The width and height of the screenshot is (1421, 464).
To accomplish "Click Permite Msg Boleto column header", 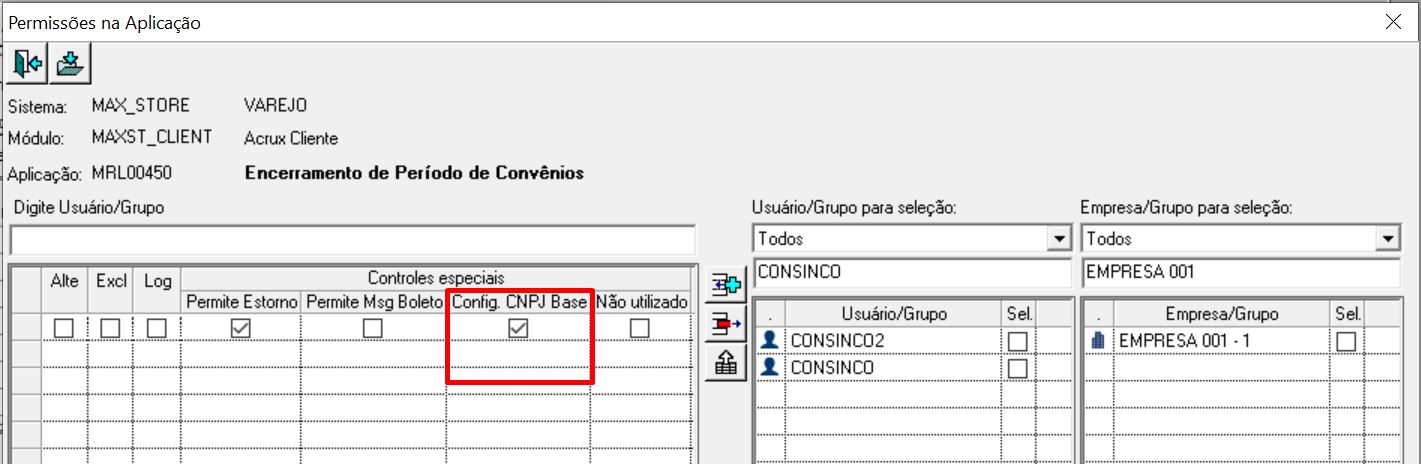I will tap(373, 301).
